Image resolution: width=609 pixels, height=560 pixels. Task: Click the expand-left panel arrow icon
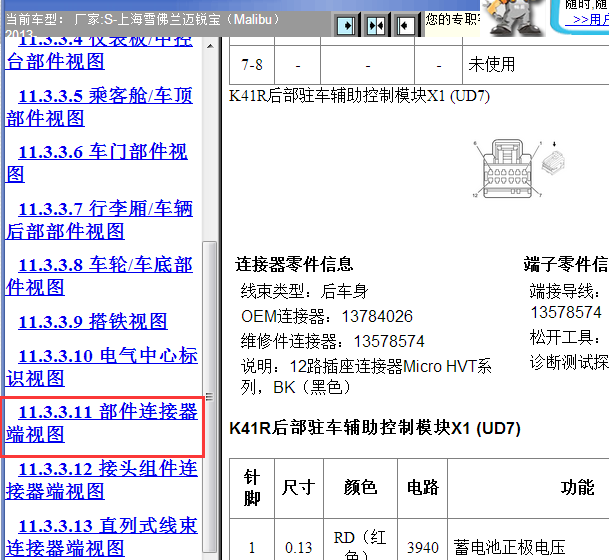click(405, 26)
